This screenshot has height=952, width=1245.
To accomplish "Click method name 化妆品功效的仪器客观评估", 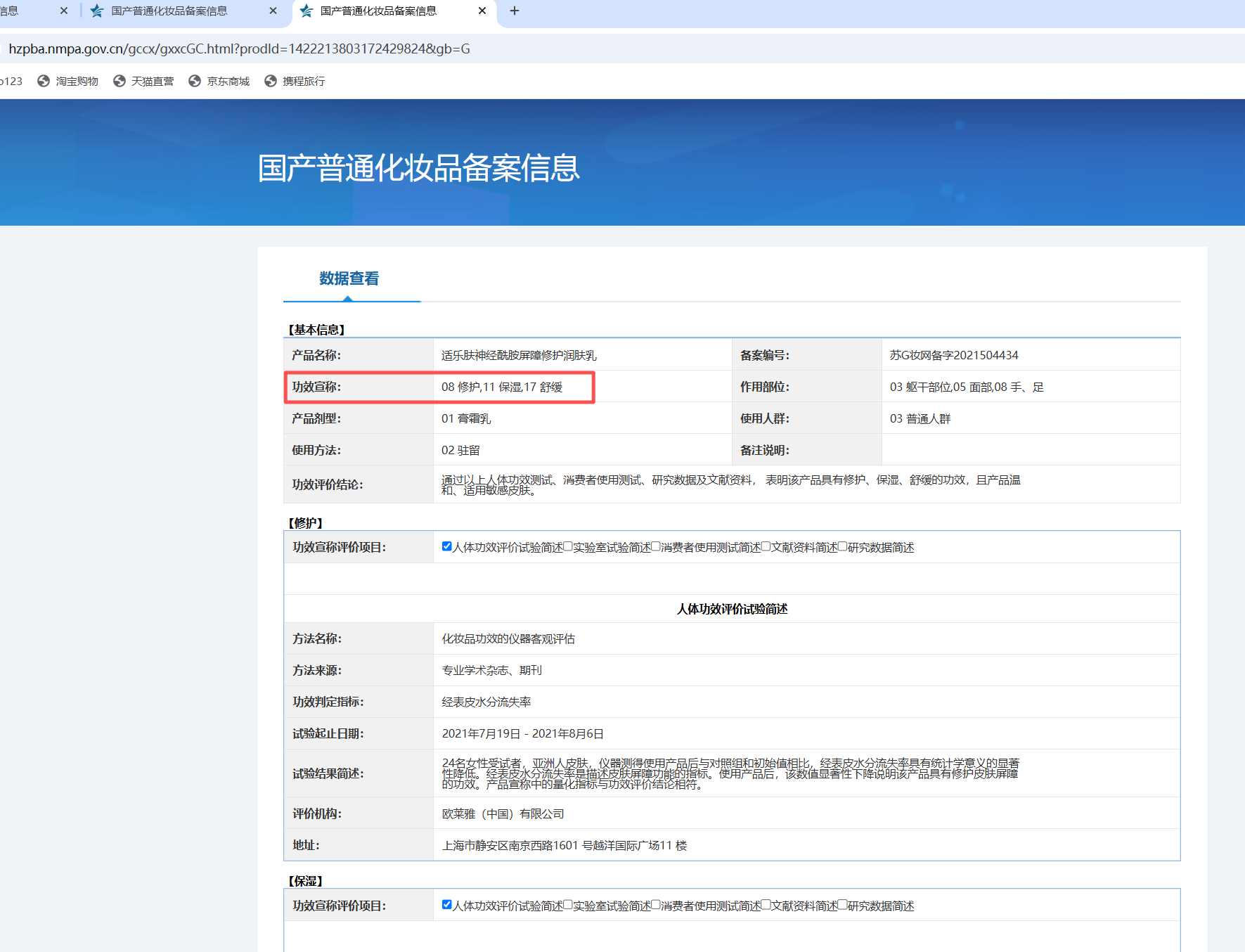I will point(508,639).
